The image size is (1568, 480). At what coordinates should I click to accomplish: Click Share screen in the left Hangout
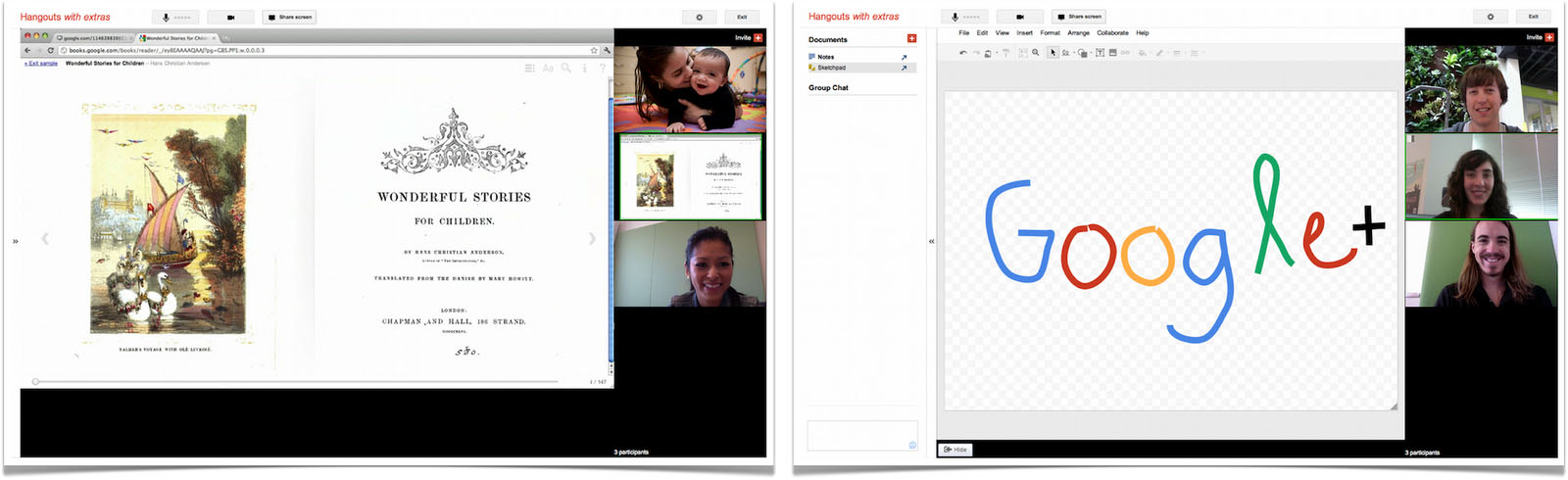tap(289, 17)
